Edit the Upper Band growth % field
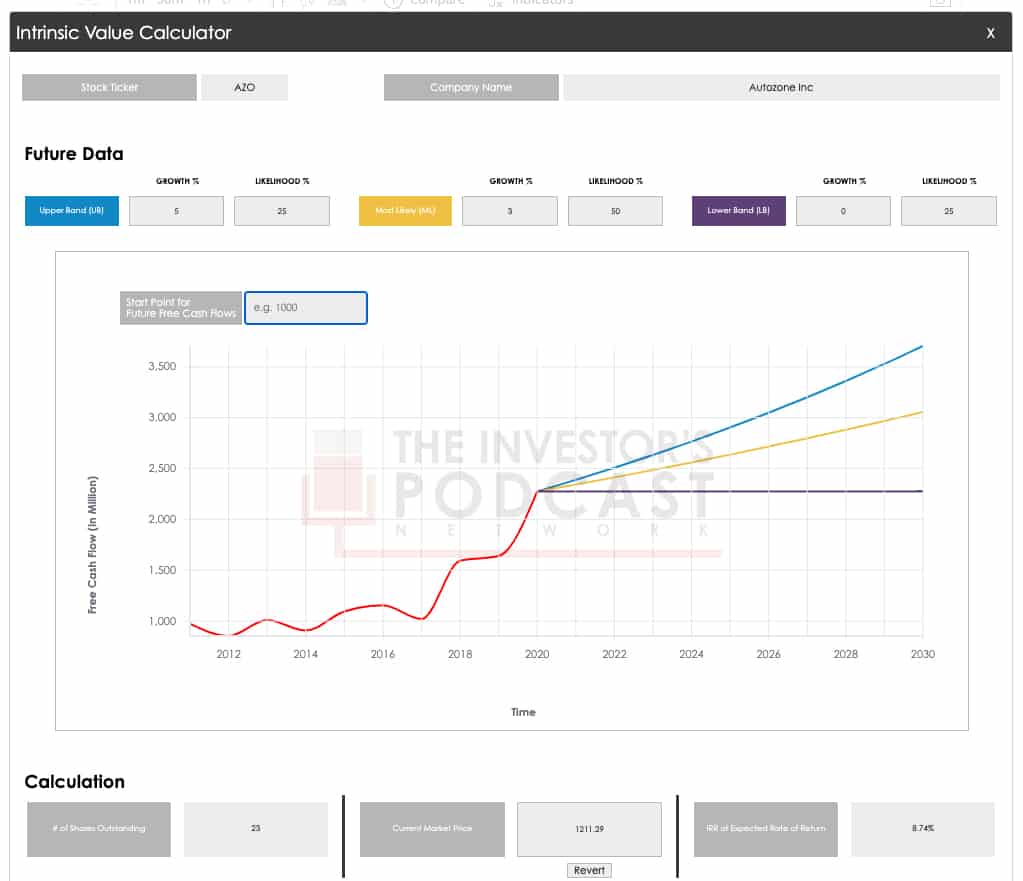Screen dimensions: 1023x881 tap(176, 211)
